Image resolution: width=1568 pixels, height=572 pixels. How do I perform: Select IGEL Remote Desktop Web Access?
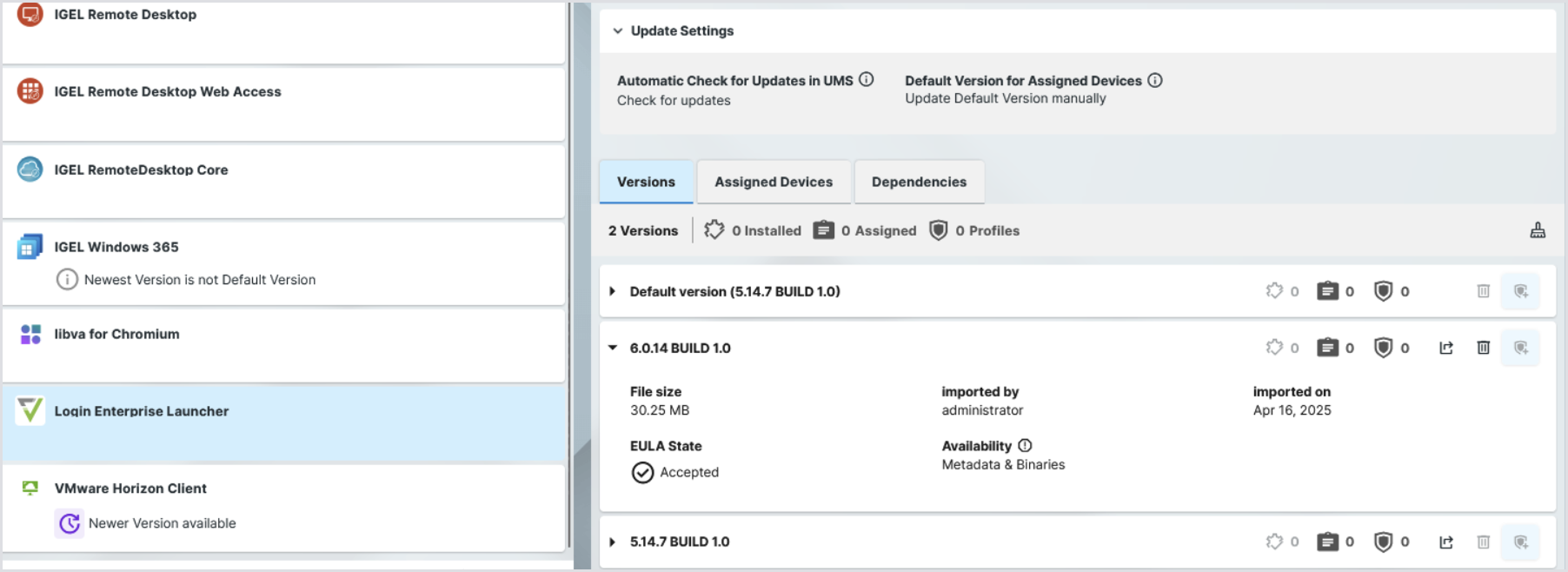(x=168, y=91)
